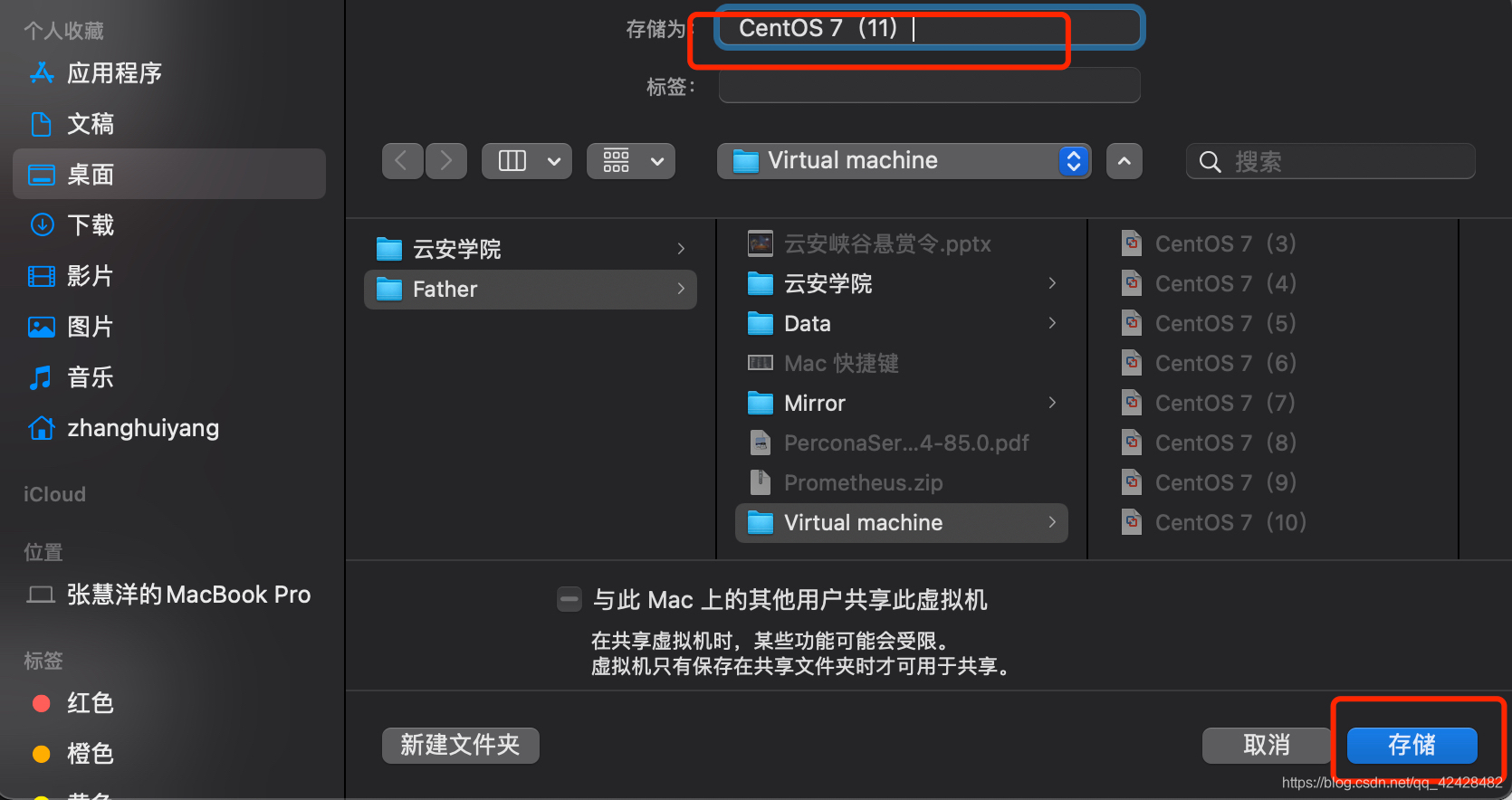Click the back navigation arrow

point(402,161)
